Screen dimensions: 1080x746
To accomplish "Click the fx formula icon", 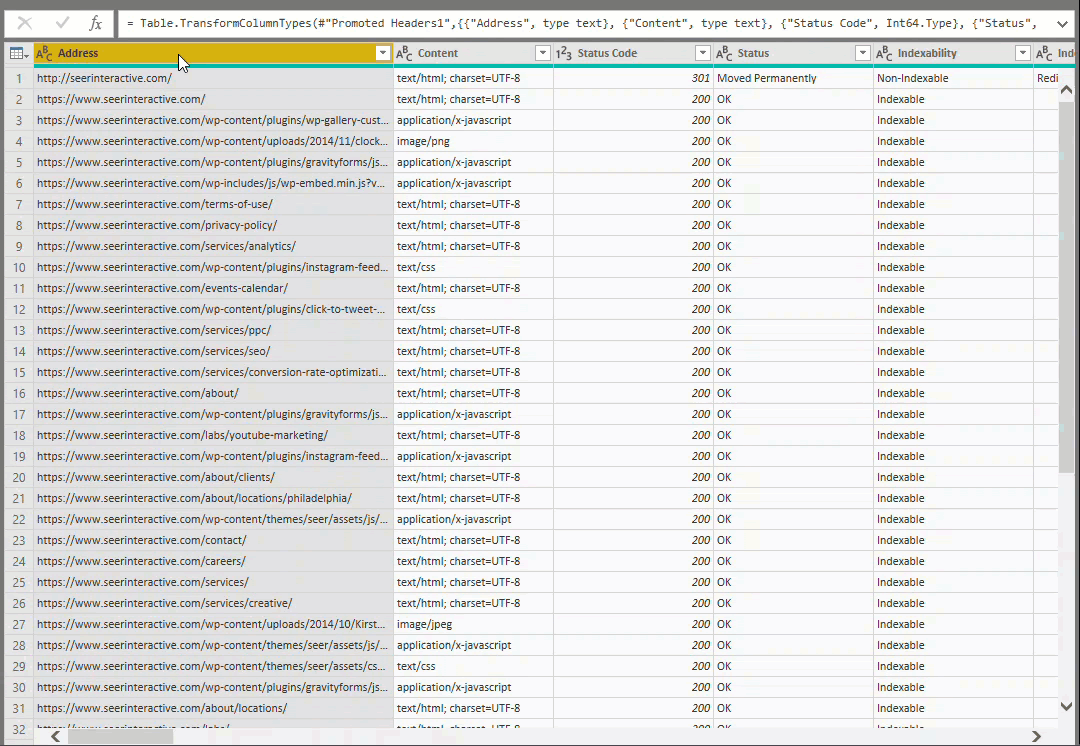I will [x=96, y=22].
